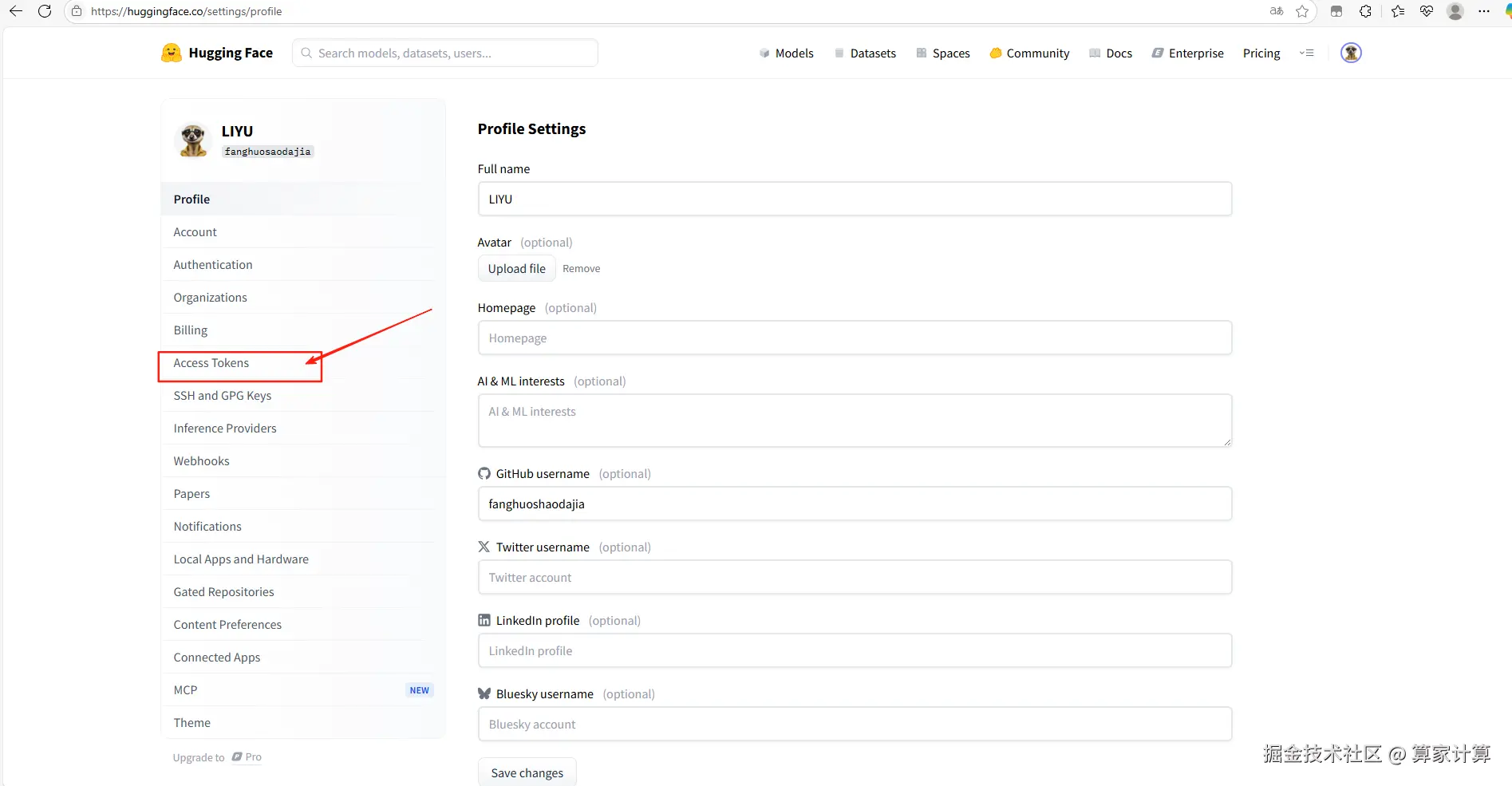
Task: Click the search magnifier icon
Action: (x=306, y=53)
